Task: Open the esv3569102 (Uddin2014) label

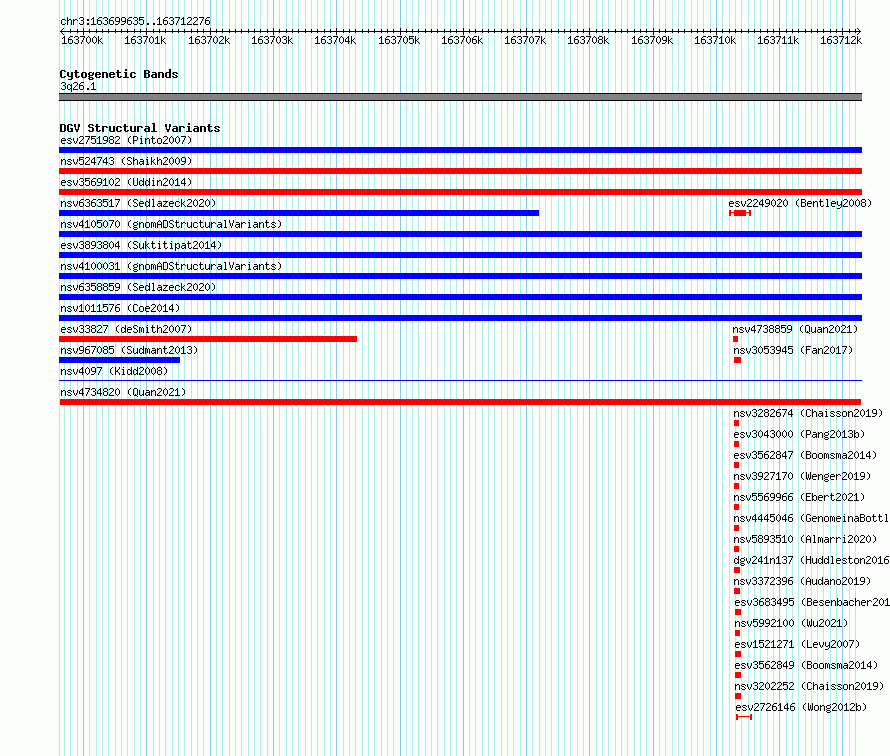Action: tap(126, 182)
